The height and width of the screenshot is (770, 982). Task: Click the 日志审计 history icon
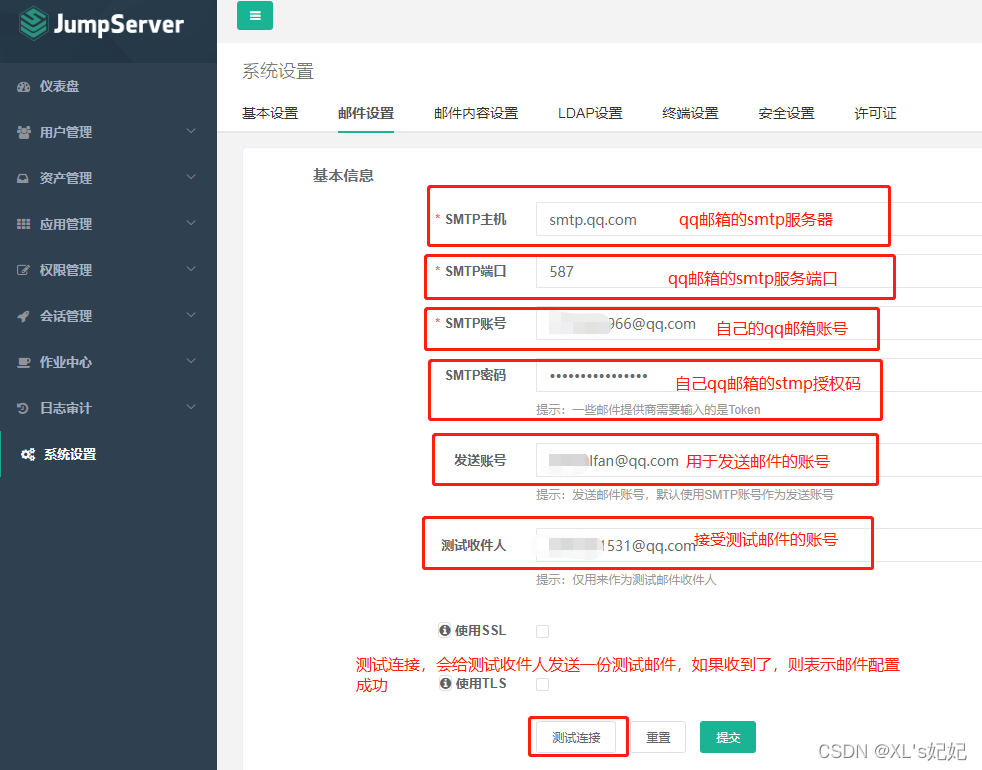click(x=23, y=408)
